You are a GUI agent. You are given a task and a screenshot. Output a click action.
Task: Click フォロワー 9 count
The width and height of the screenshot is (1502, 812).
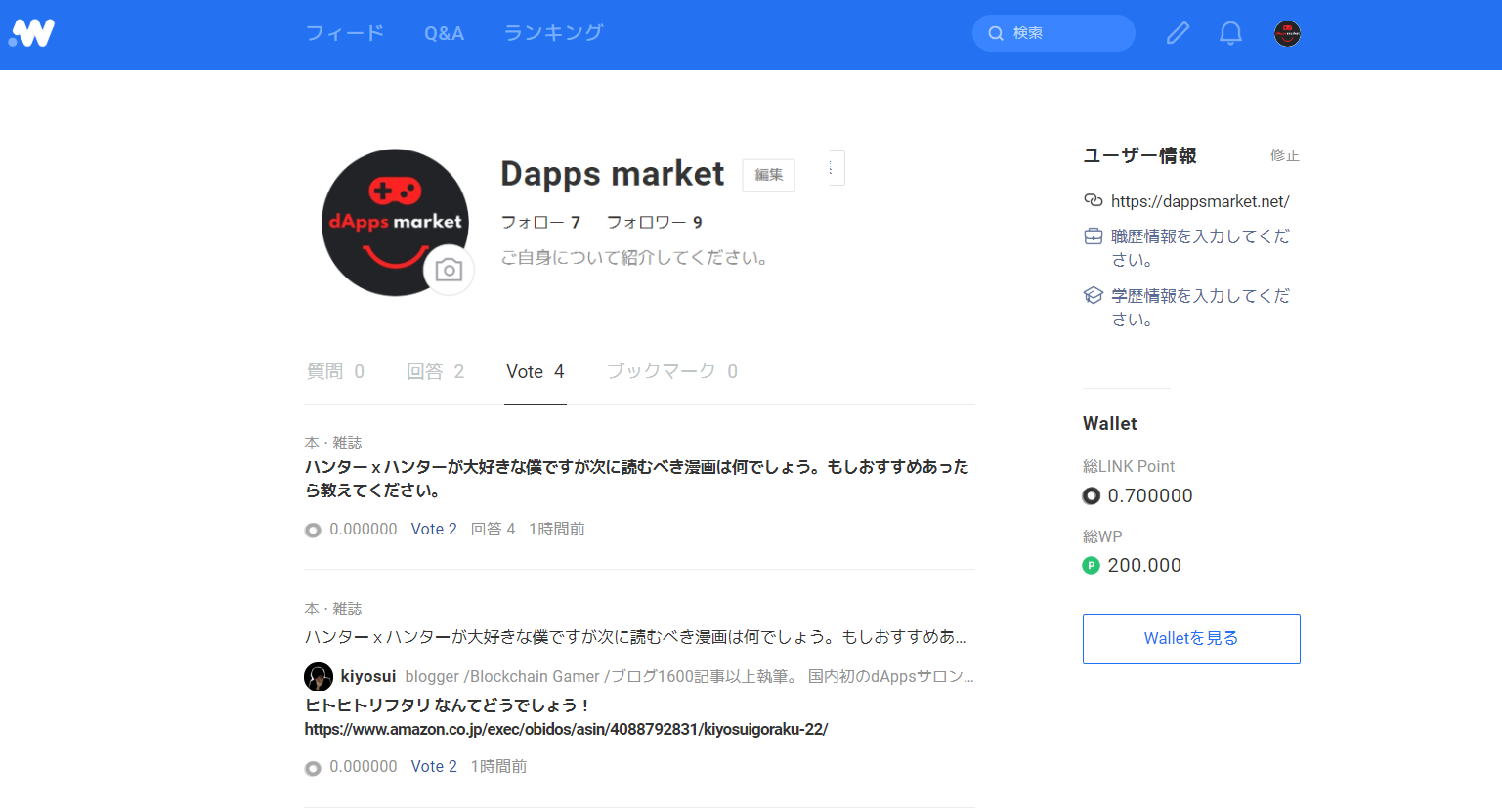pos(654,222)
